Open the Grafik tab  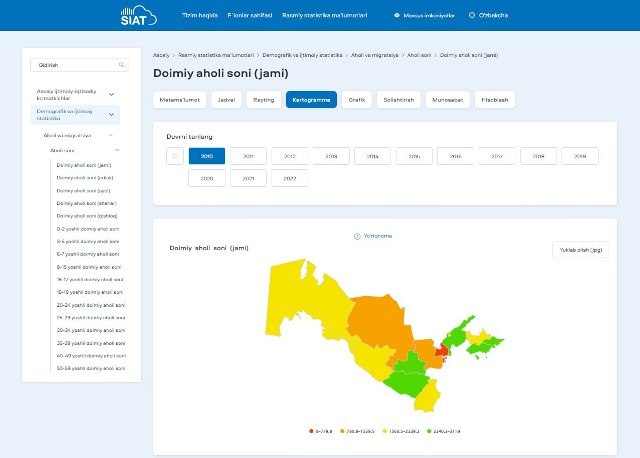click(357, 100)
